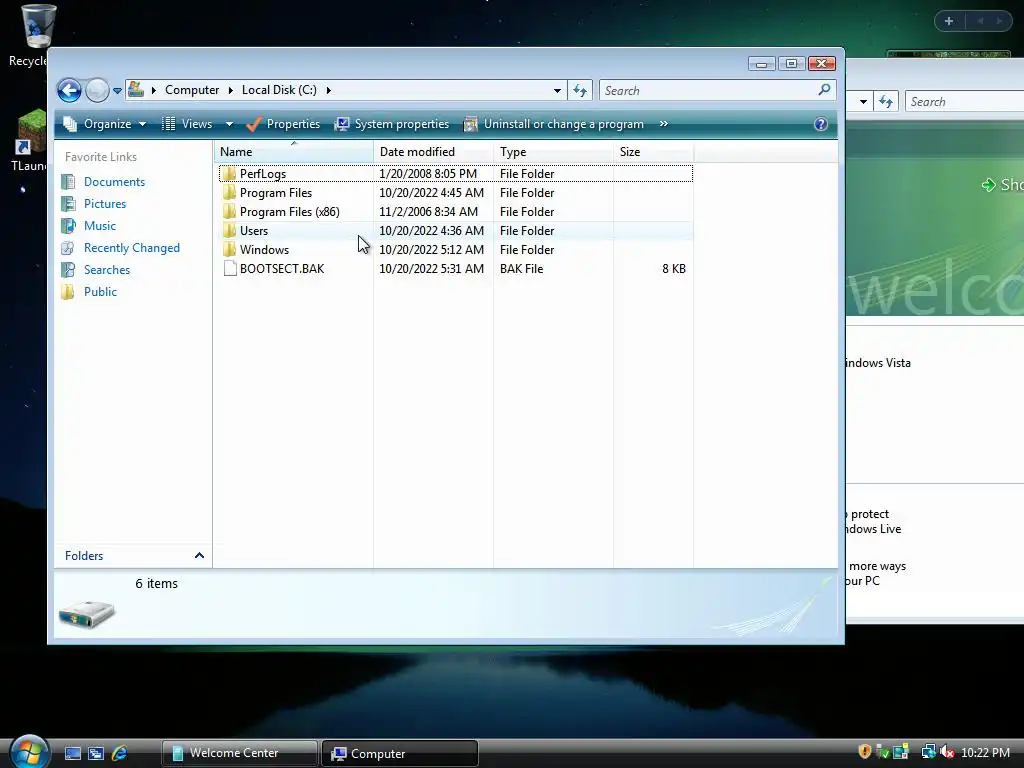This screenshot has width=1024, height=768.
Task: Click the Users date 10/20/2022 4:36 AM
Action: point(432,231)
